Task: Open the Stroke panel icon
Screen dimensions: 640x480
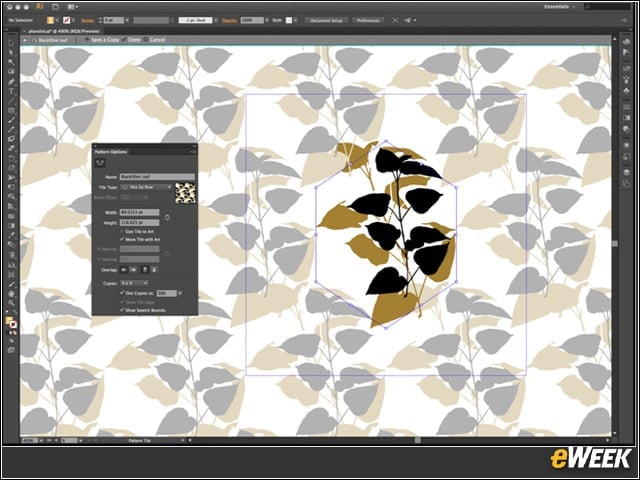Action: (627, 107)
